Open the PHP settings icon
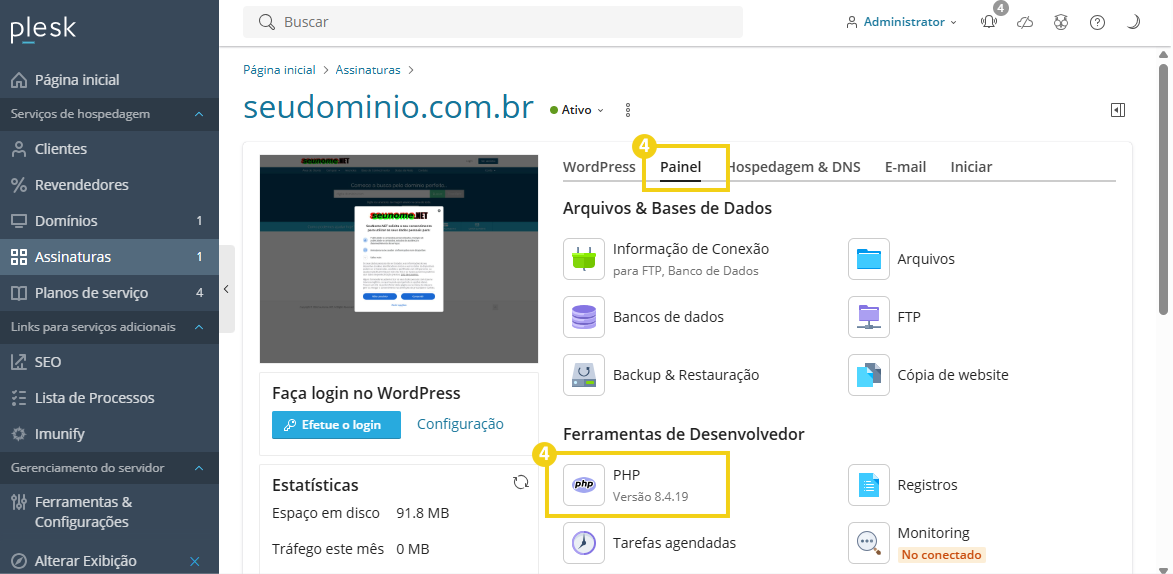 [584, 485]
